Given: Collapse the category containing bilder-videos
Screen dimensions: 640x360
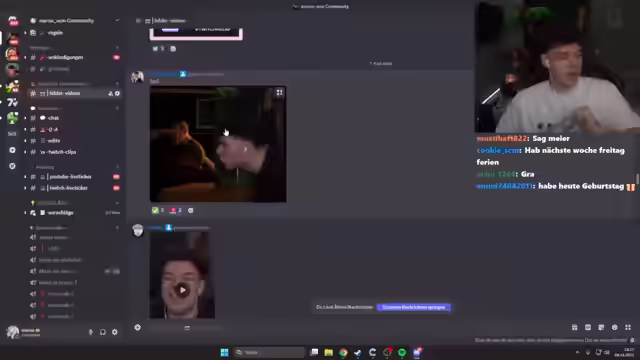Looking at the screenshot, I should pyautogui.click(x=60, y=84).
